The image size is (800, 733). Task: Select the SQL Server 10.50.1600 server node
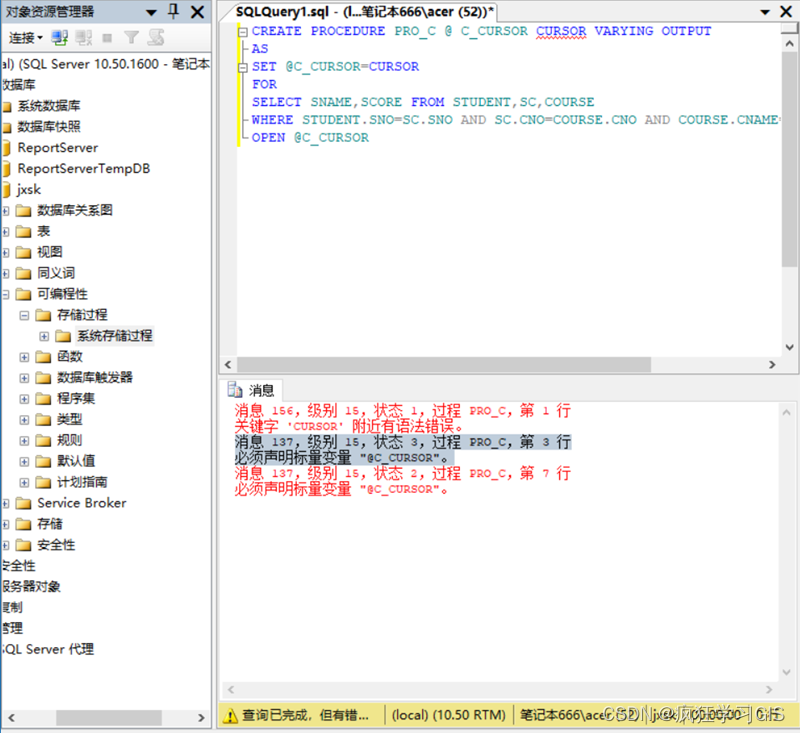coord(106,64)
